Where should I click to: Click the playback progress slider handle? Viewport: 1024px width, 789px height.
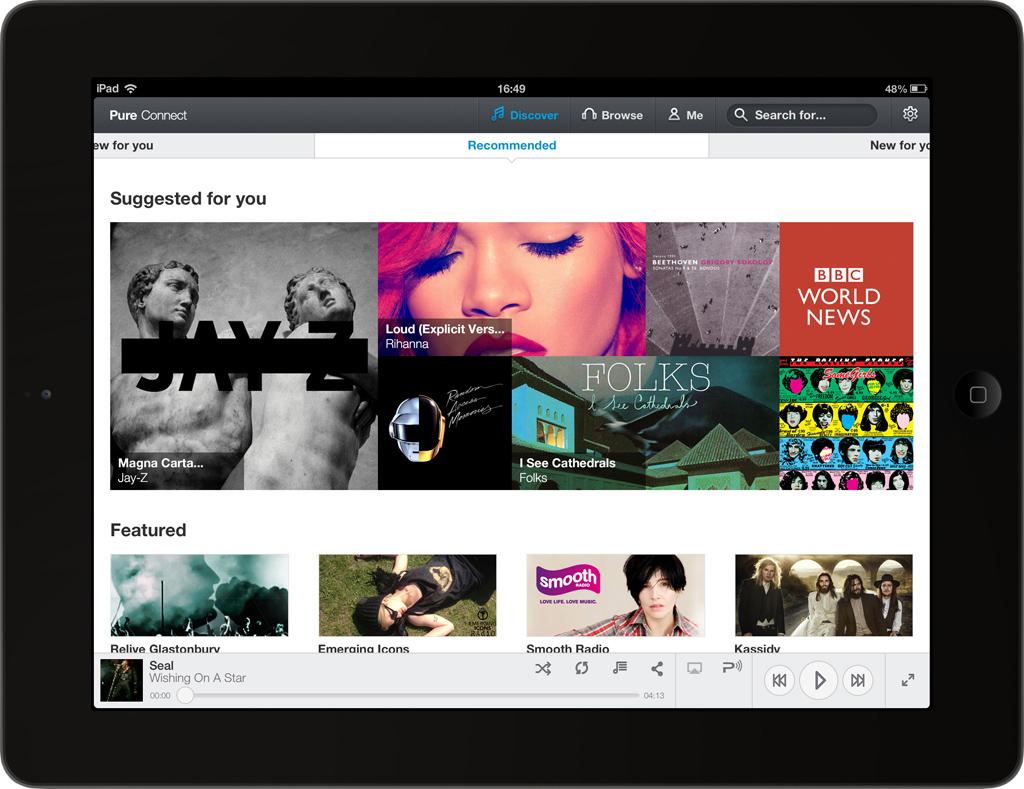(185, 695)
